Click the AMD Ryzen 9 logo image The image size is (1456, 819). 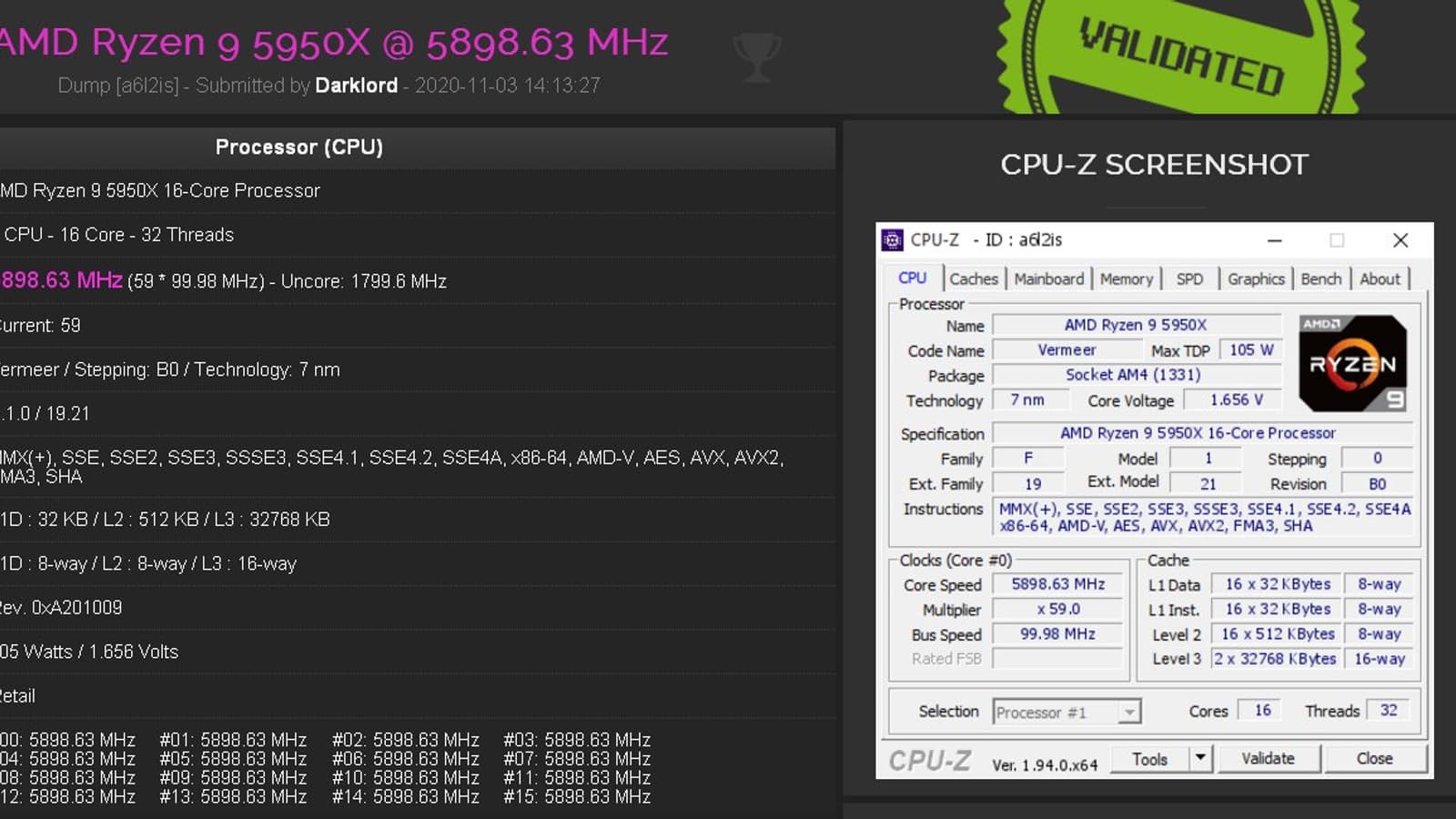pos(1352,363)
